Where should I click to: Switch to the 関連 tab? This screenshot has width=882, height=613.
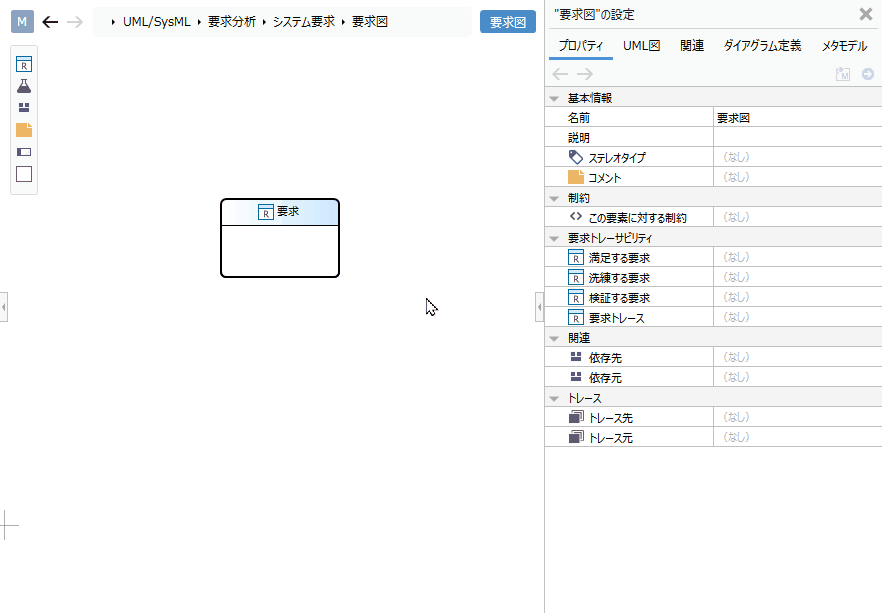click(692, 46)
